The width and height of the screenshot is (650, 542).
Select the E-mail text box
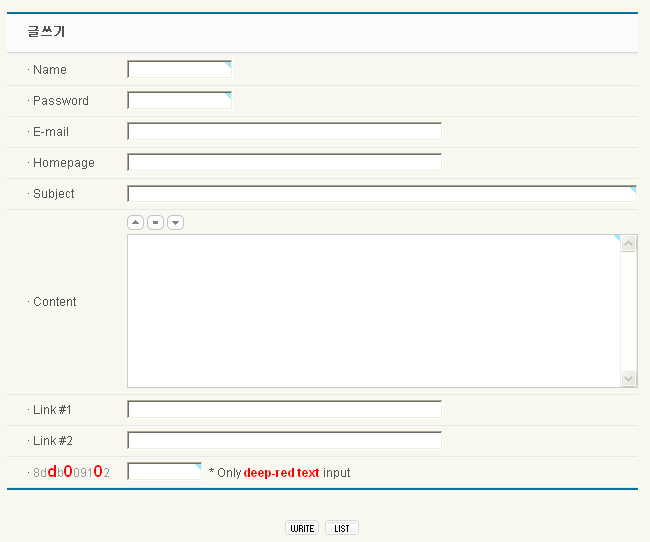pyautogui.click(x=284, y=132)
